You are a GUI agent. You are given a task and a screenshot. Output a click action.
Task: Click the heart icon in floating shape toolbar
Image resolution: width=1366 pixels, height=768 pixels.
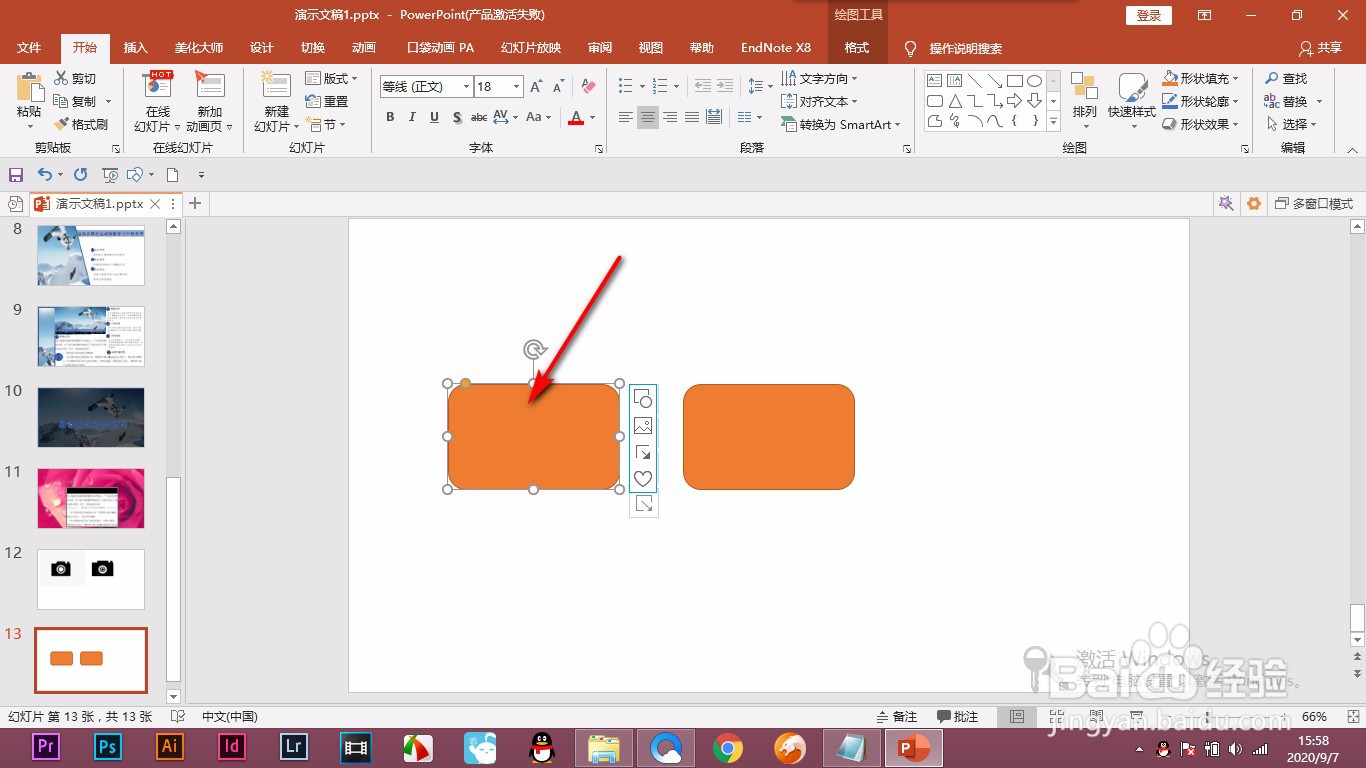643,479
